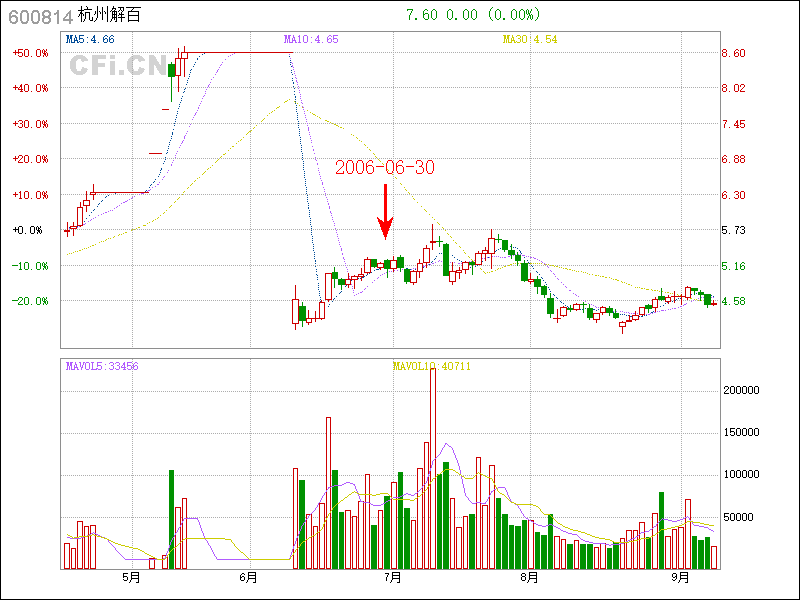Click the 7.60 current price text
This screenshot has height=600, width=800.
tap(420, 15)
